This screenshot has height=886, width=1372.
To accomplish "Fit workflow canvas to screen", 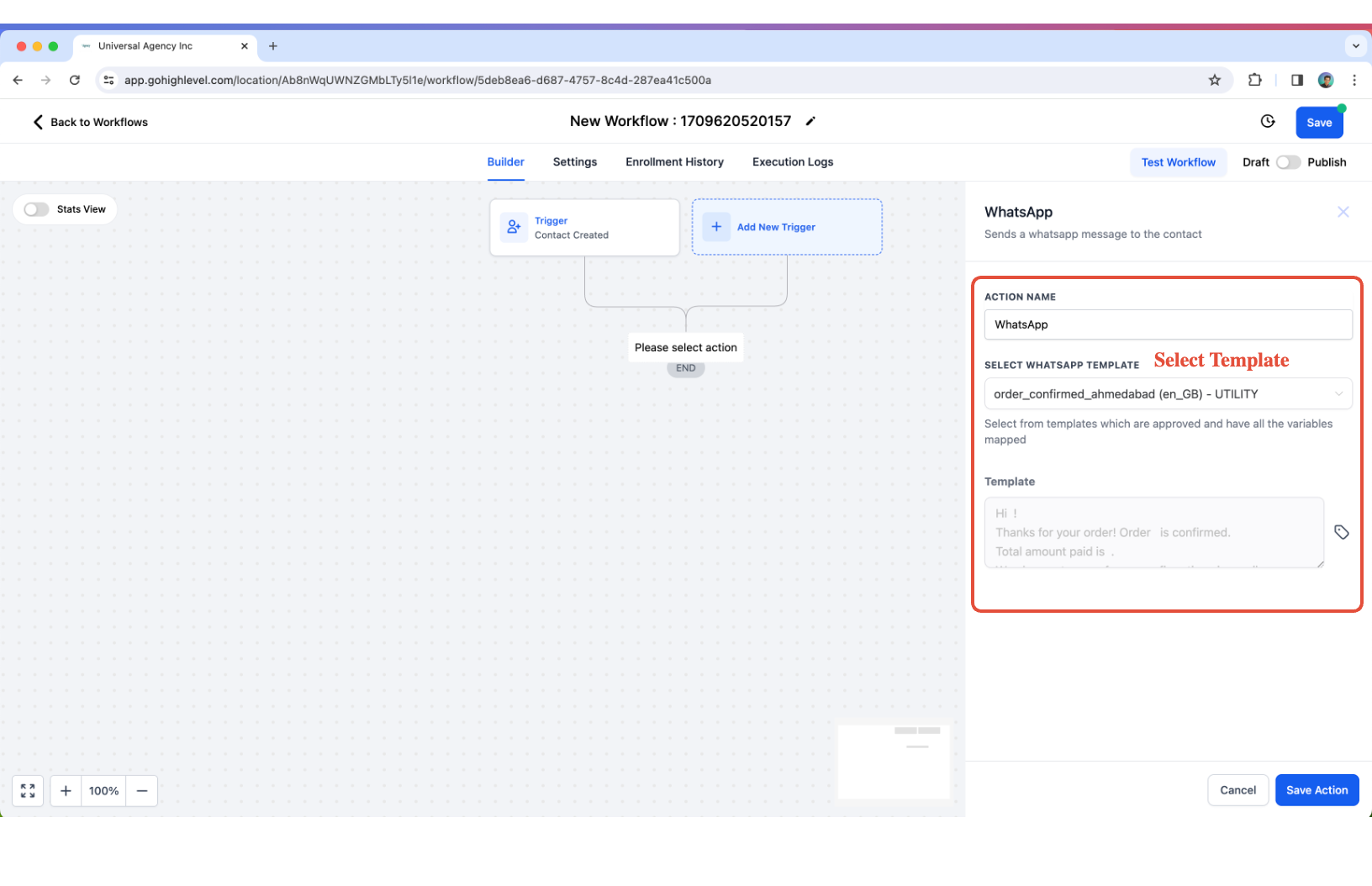I will coord(28,791).
